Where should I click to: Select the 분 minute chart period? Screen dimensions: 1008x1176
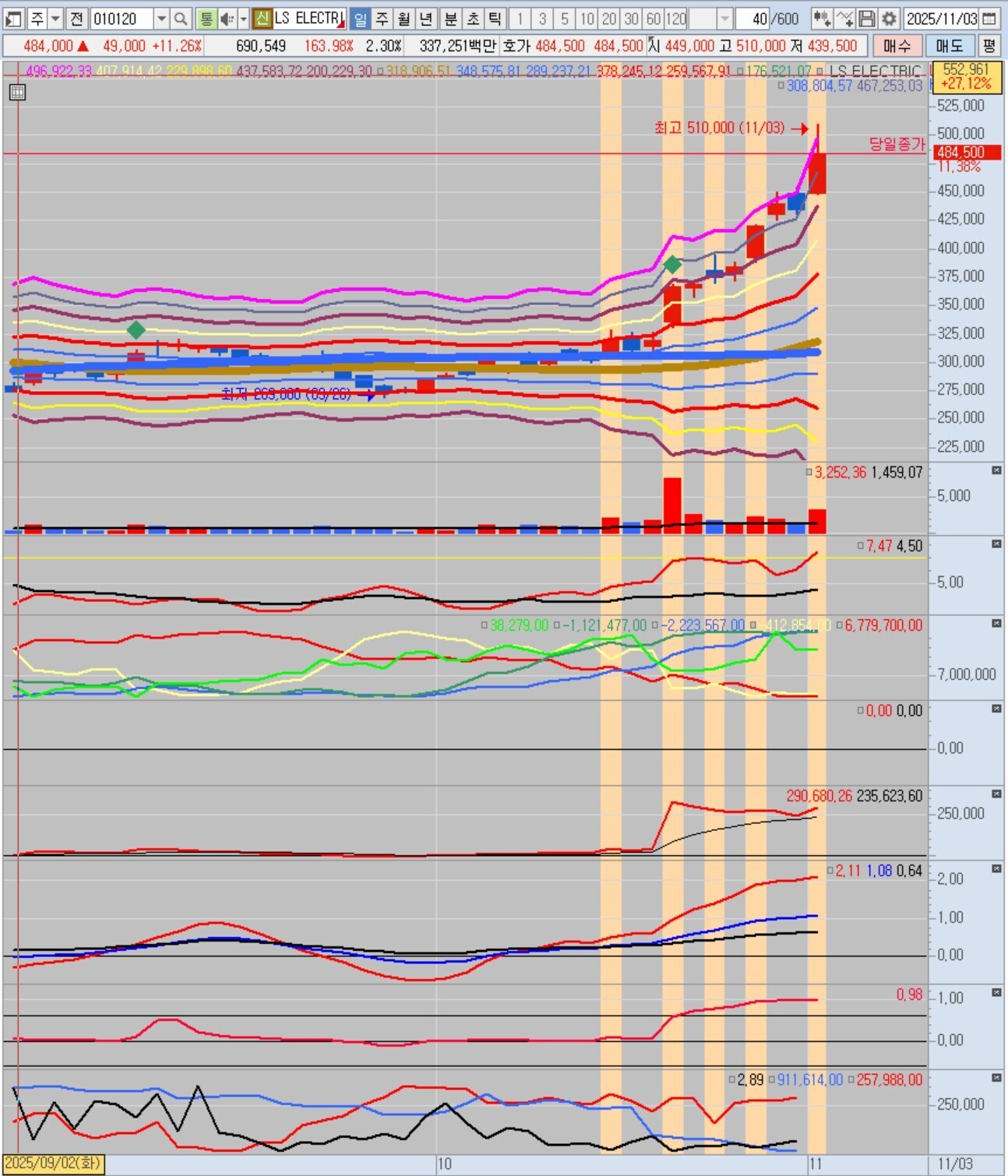(450, 19)
